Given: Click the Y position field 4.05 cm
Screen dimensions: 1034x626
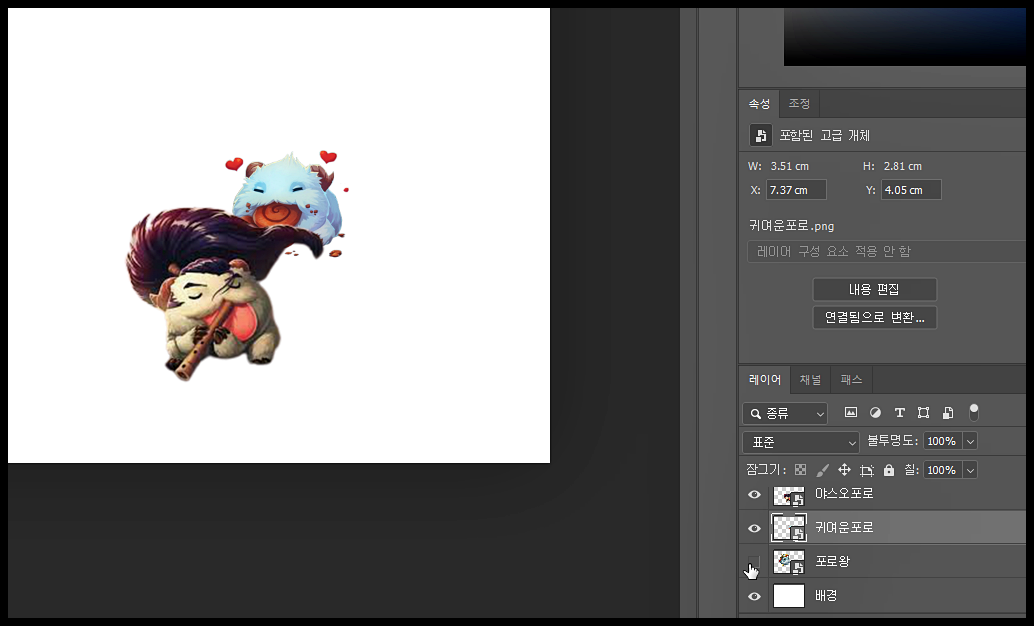Looking at the screenshot, I should (911, 190).
